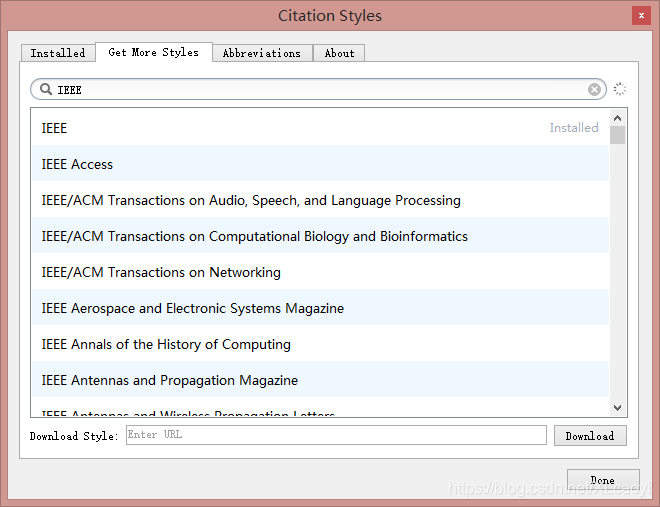
Task: Select the IEEE style row
Action: [320, 127]
